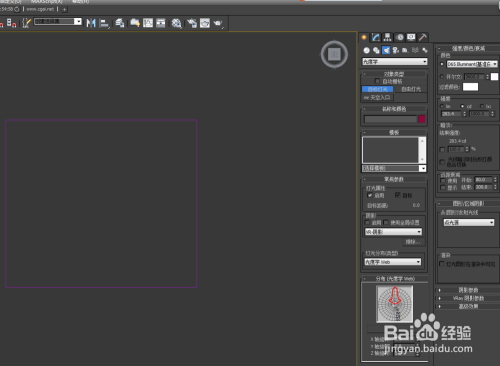Select the cd intensity radio button
Image resolution: width=500 pixels, height=366 pixels.
[462, 106]
